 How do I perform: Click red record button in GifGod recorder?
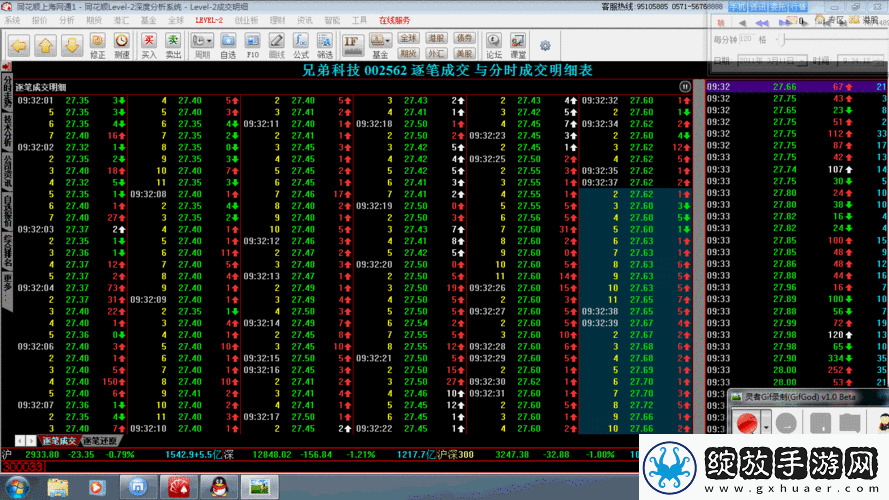pos(747,422)
